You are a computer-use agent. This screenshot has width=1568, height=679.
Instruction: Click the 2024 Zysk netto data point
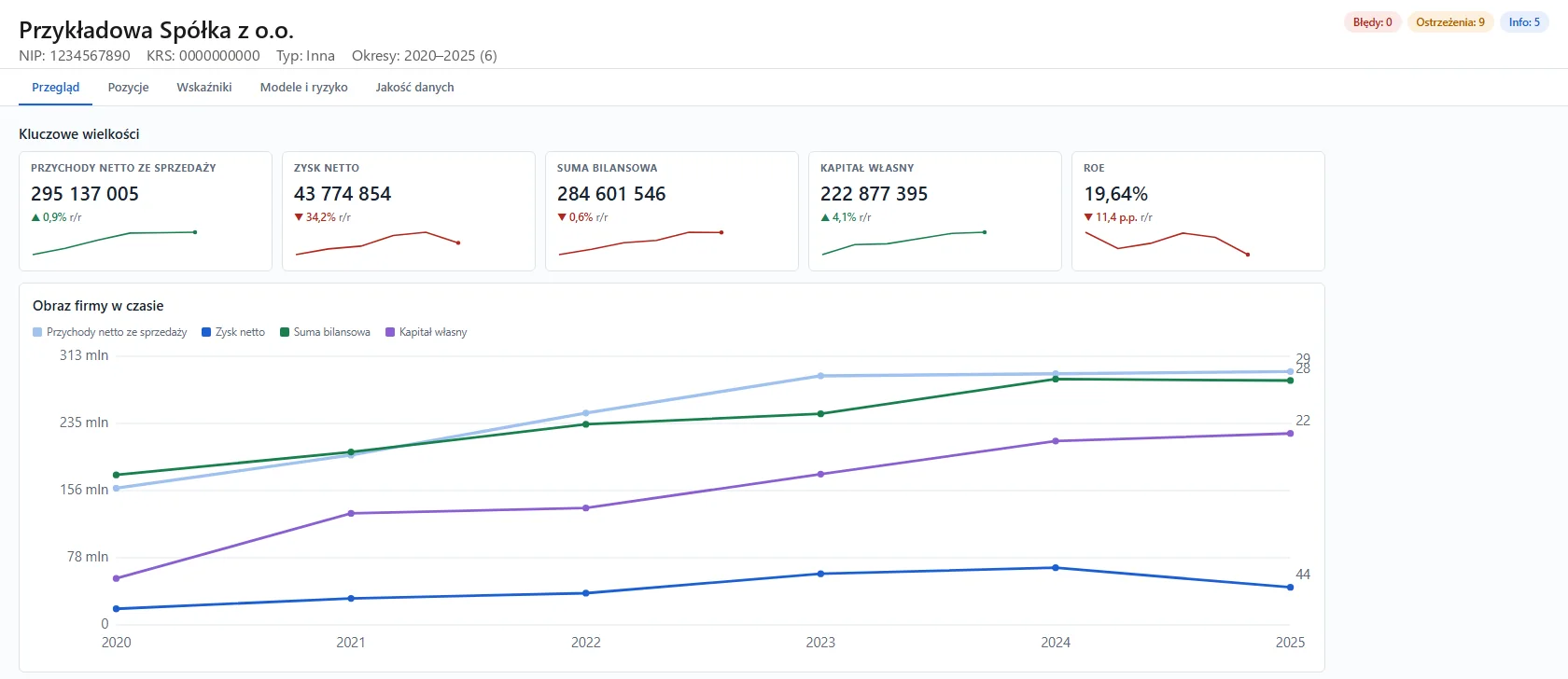point(1056,568)
